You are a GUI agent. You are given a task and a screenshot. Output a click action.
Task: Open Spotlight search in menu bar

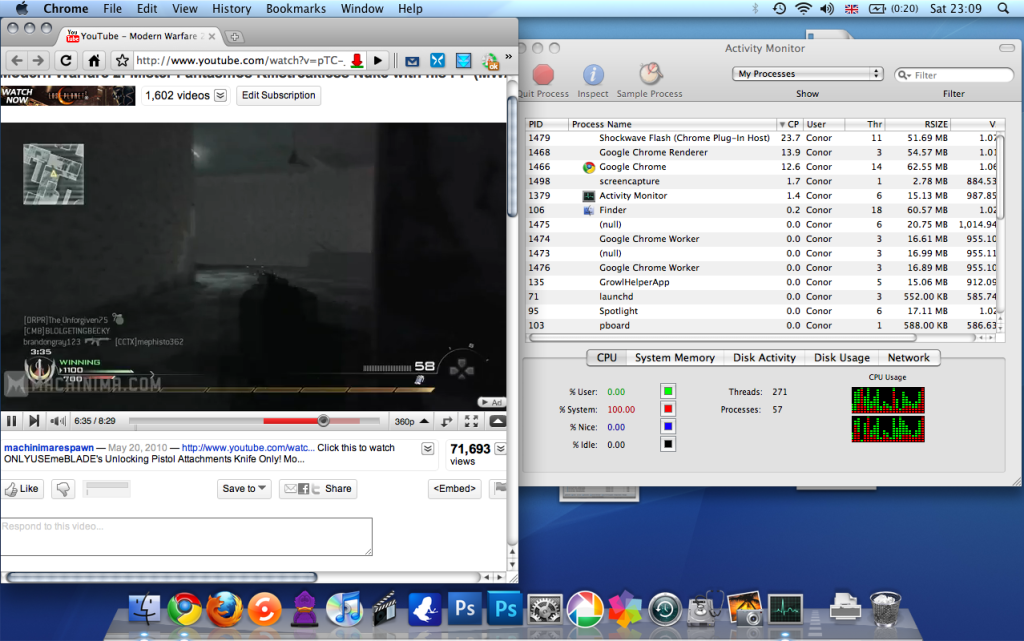click(x=1003, y=8)
